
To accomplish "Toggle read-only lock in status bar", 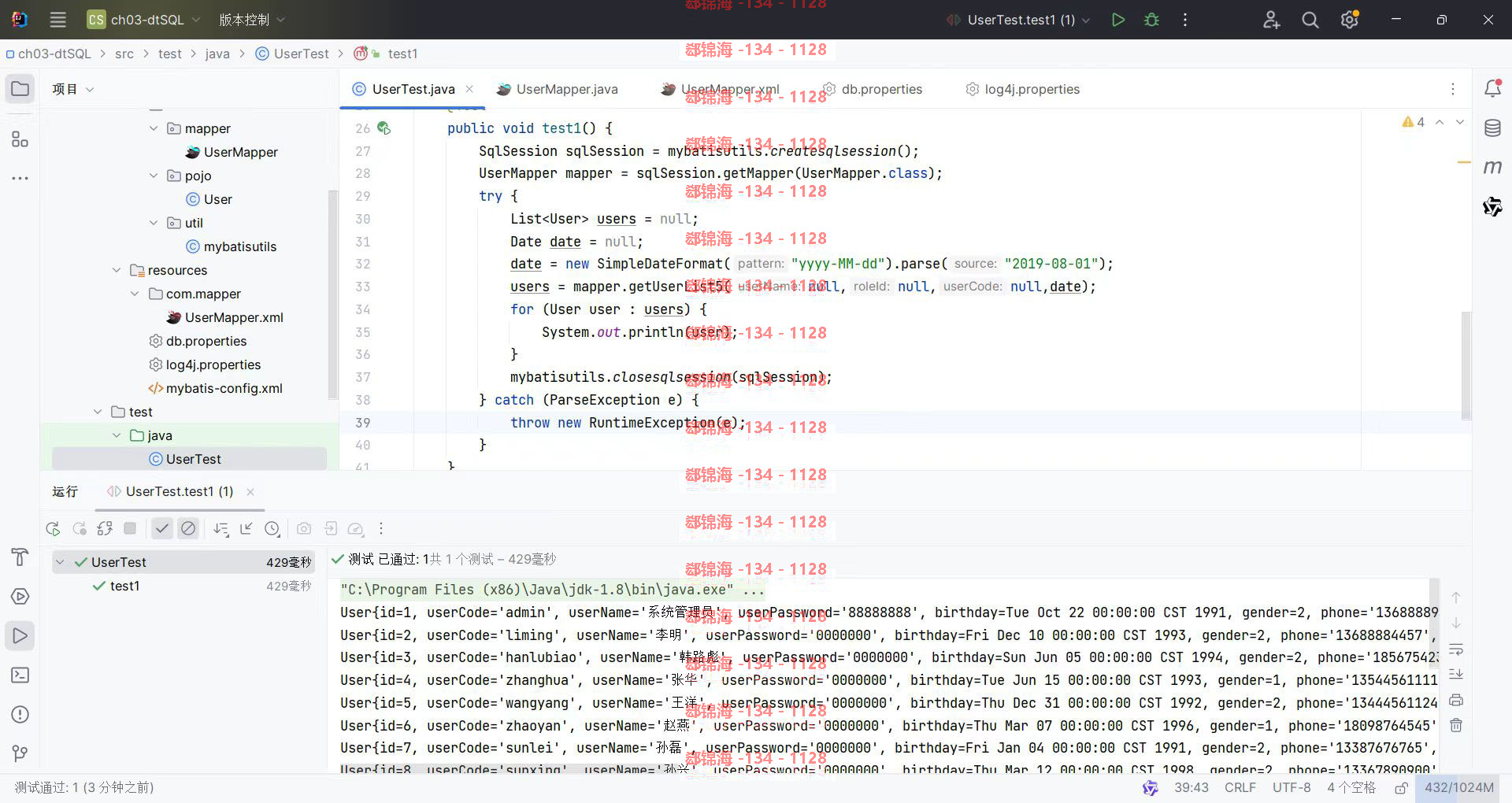I will click(1401, 788).
